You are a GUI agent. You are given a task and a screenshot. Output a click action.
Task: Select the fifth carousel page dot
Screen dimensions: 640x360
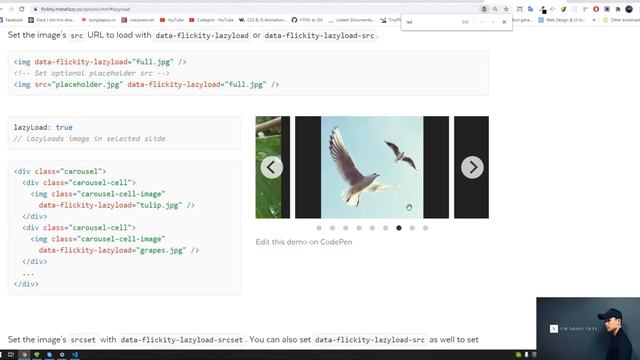point(372,228)
